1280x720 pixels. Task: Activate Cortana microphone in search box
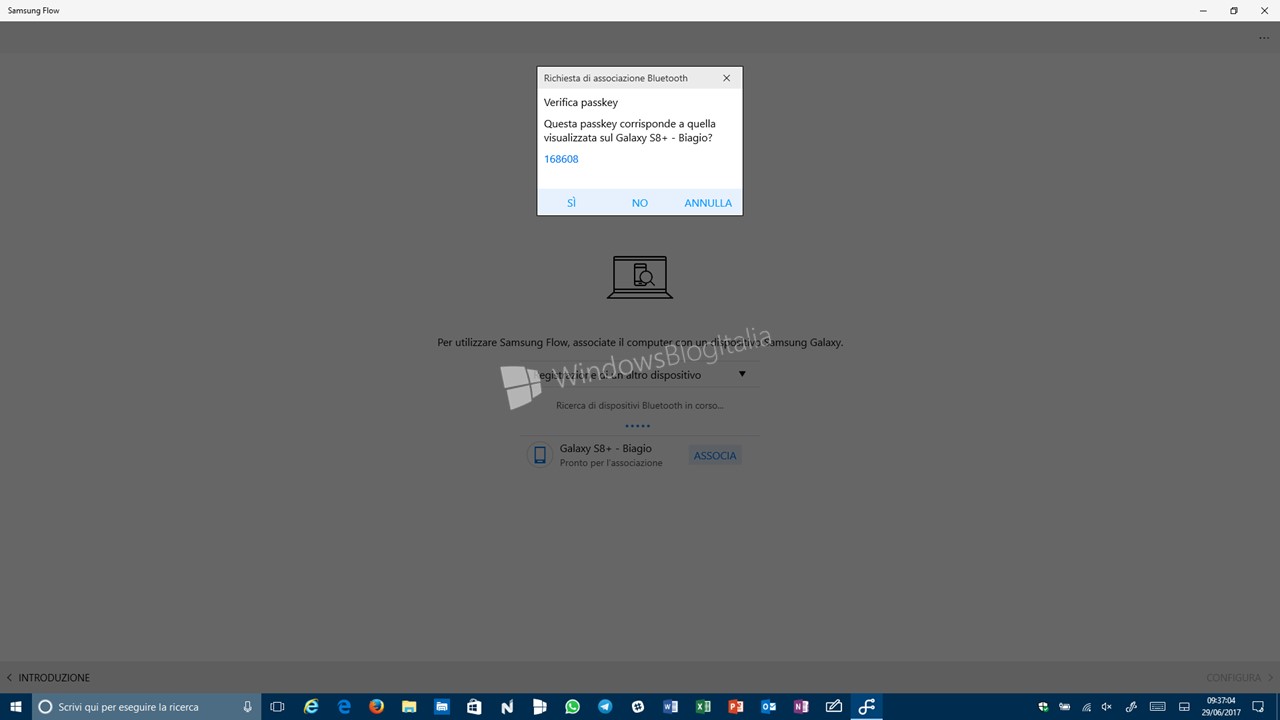[247, 707]
